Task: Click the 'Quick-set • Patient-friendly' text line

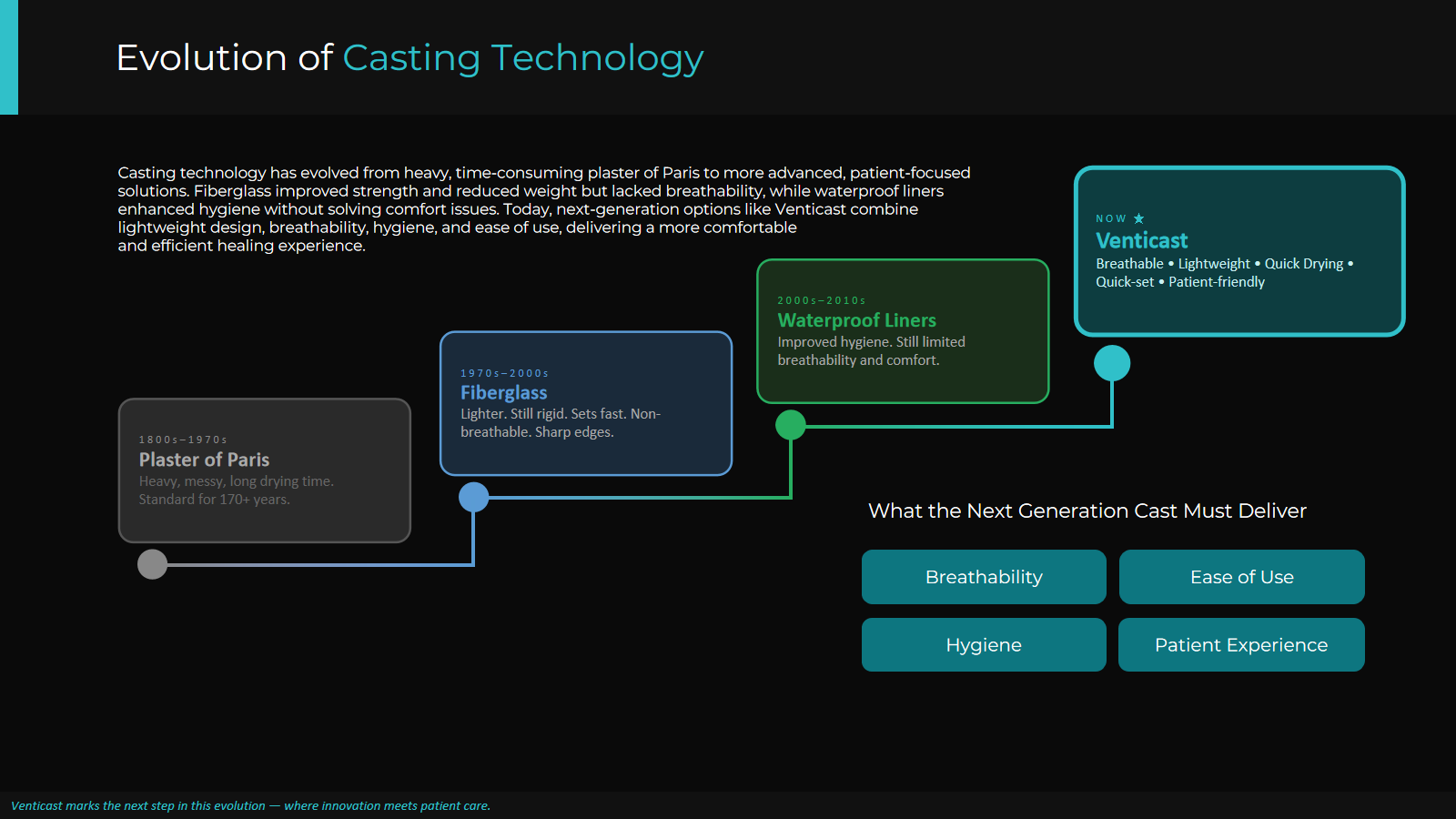Action: click(1180, 282)
